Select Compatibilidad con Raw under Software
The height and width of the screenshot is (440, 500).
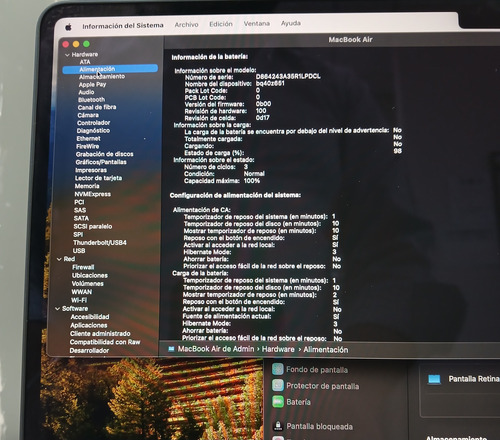[x=105, y=342]
